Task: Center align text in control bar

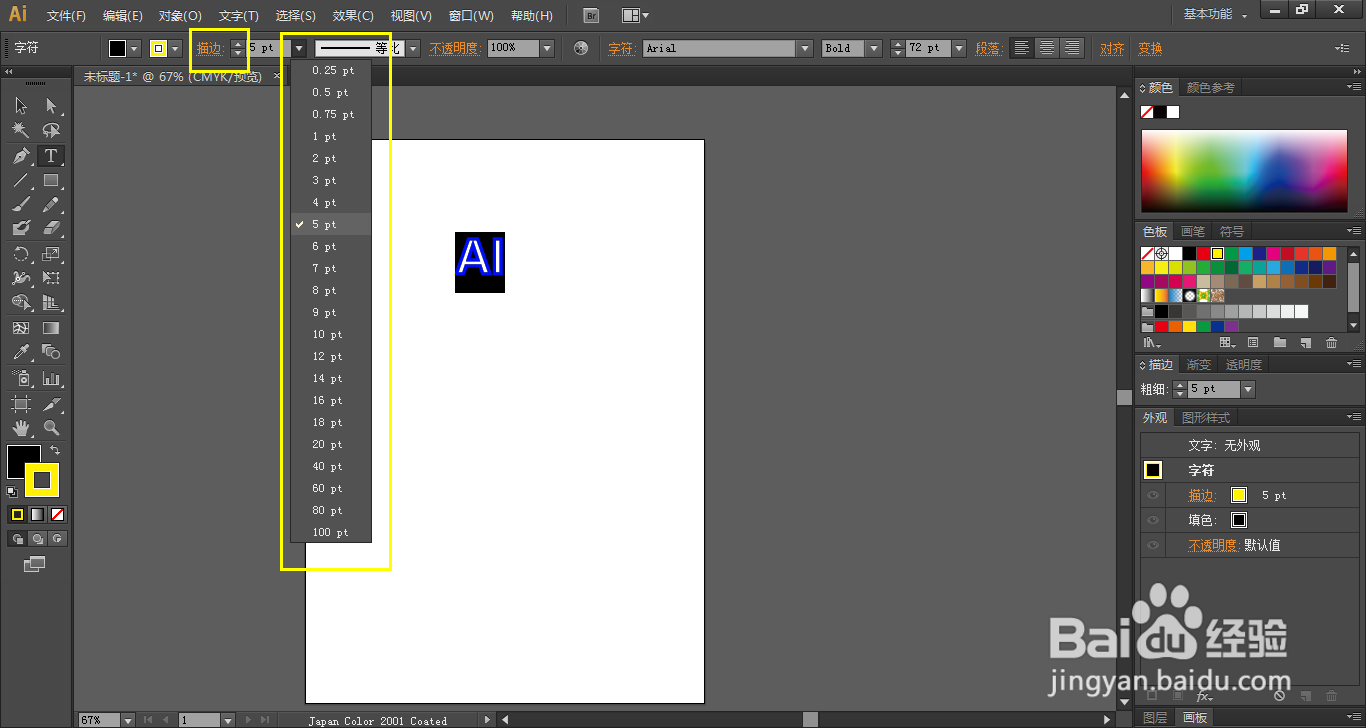Action: (1047, 48)
